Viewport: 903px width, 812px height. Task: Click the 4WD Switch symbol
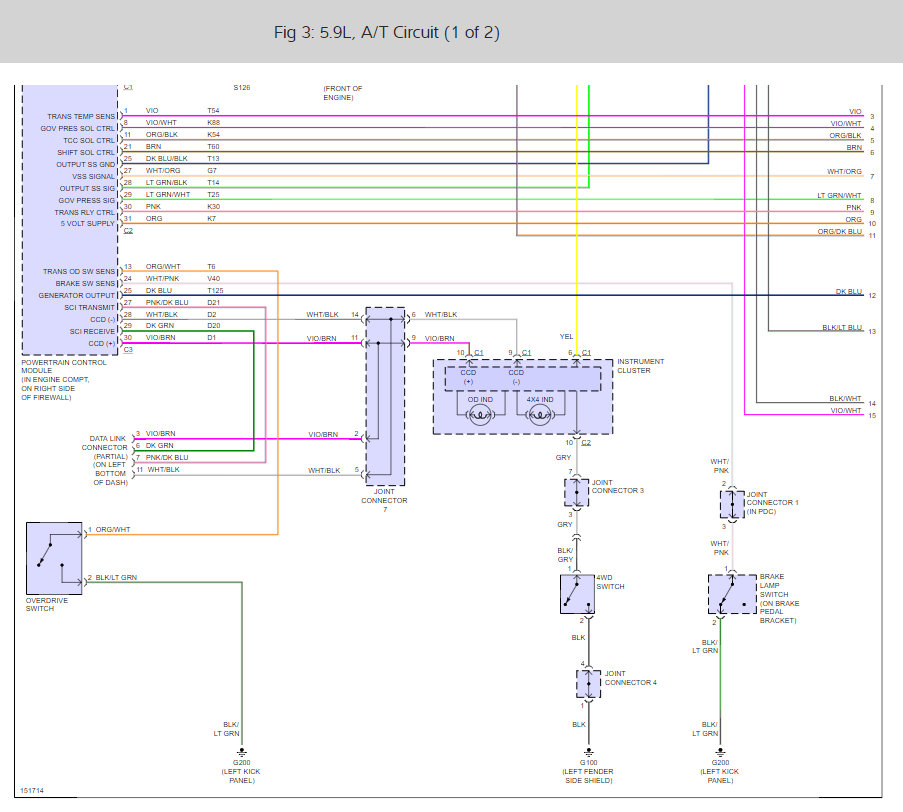coord(577,594)
